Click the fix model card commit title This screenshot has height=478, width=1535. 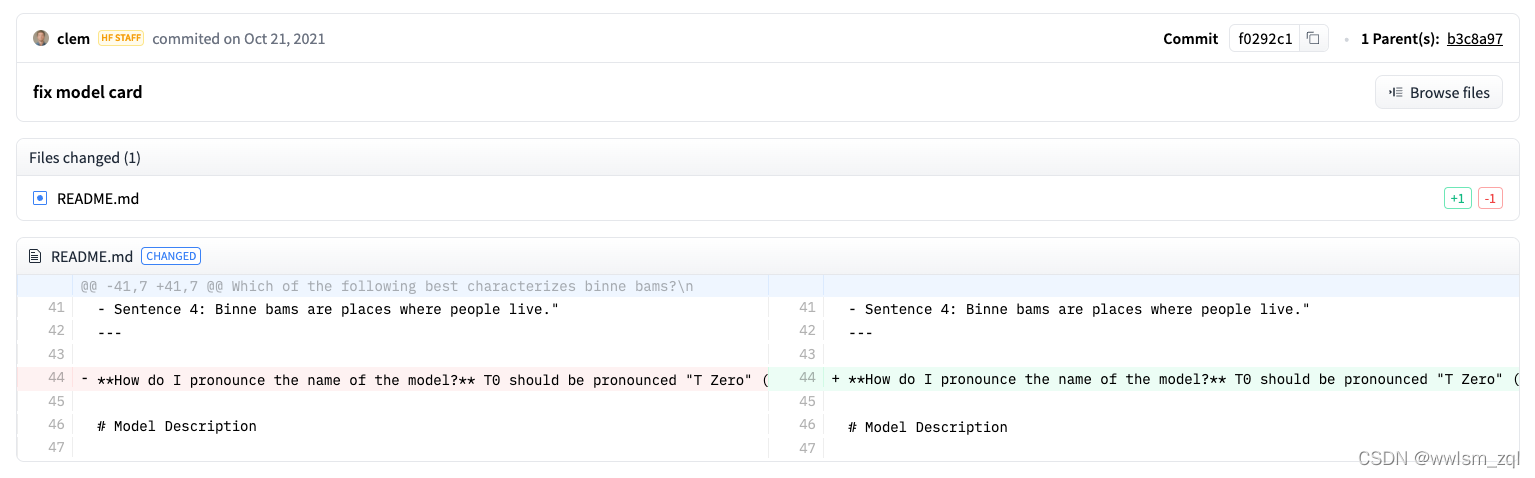pos(88,92)
